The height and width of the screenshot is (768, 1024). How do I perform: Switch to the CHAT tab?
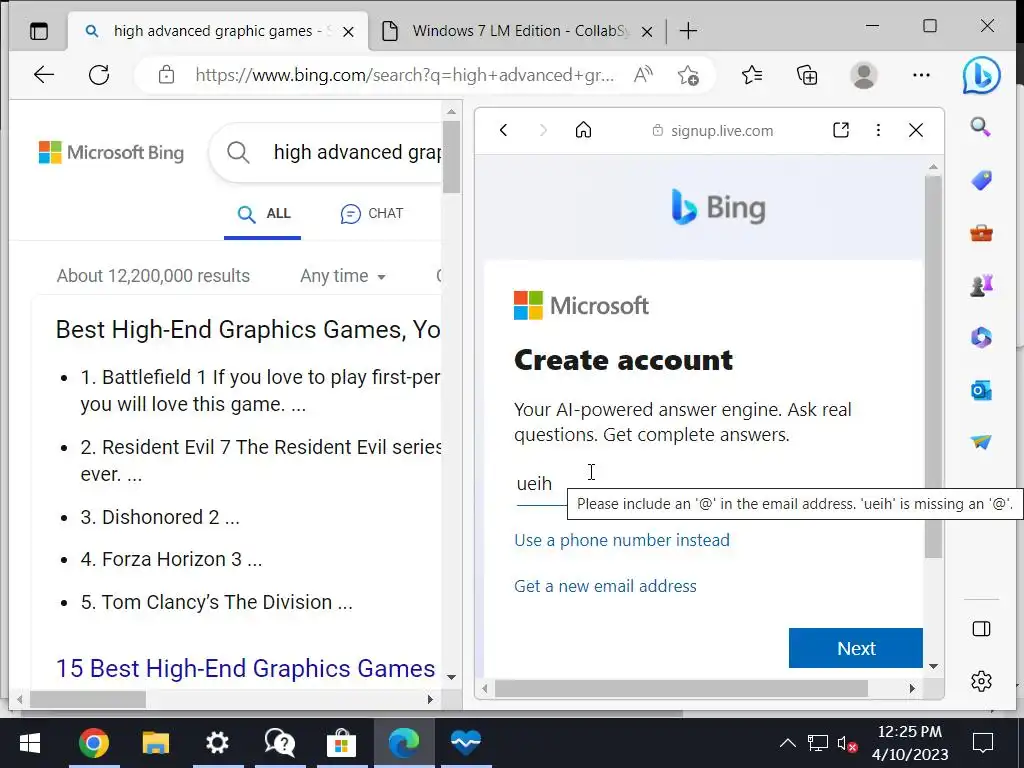372,214
